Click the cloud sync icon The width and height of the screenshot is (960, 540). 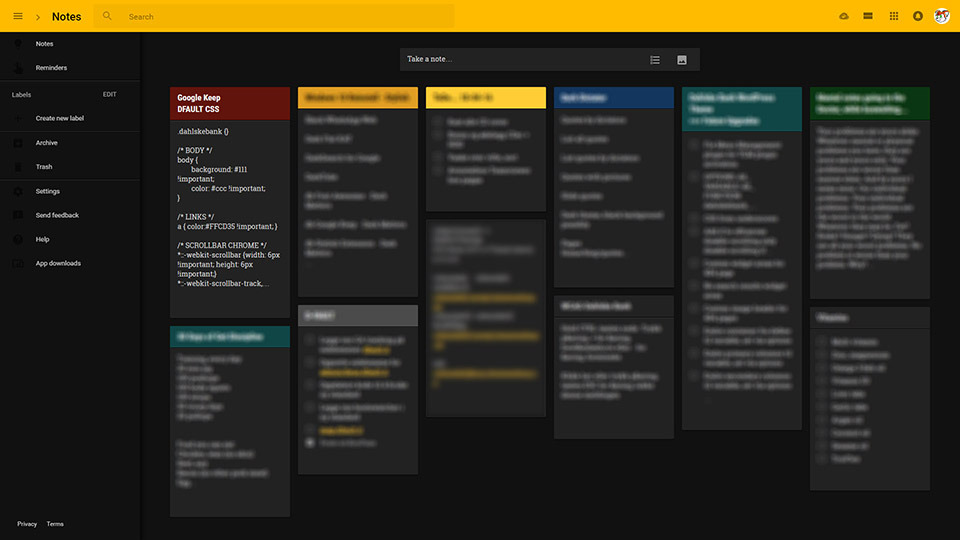pos(844,17)
